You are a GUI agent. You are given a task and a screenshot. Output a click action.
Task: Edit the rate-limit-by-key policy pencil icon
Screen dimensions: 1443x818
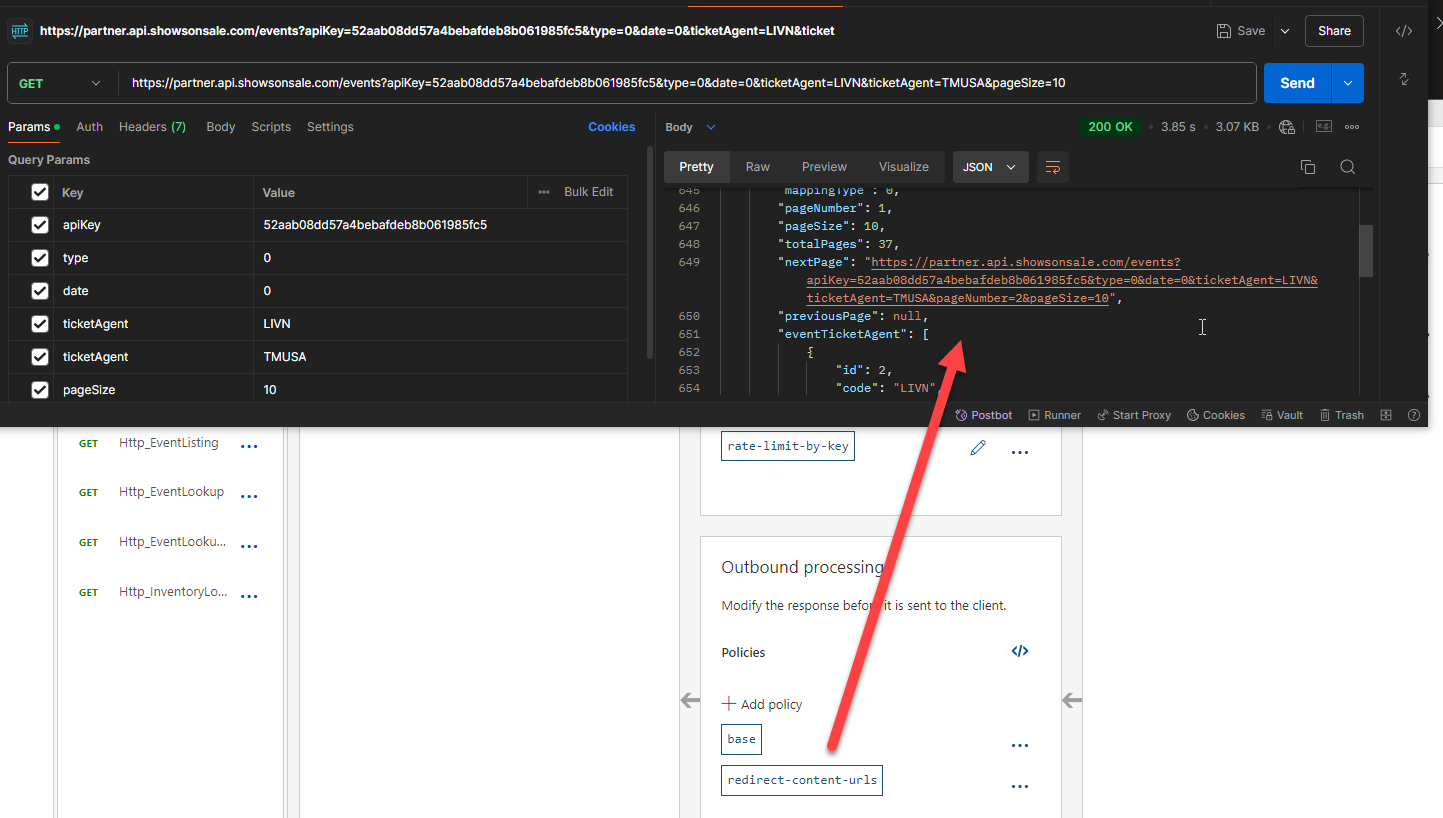click(x=978, y=448)
